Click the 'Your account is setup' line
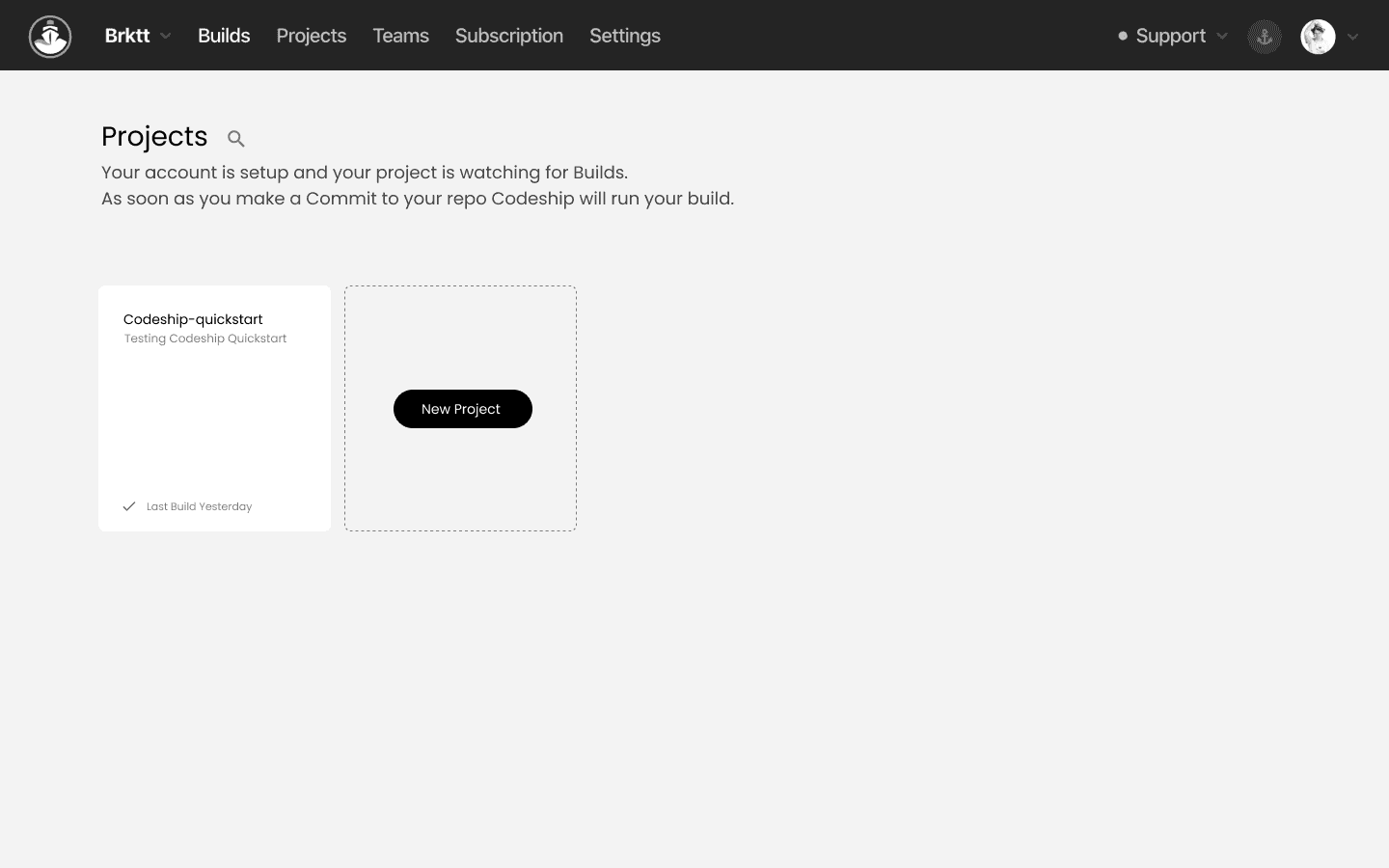Image resolution: width=1389 pixels, height=868 pixels. [365, 173]
